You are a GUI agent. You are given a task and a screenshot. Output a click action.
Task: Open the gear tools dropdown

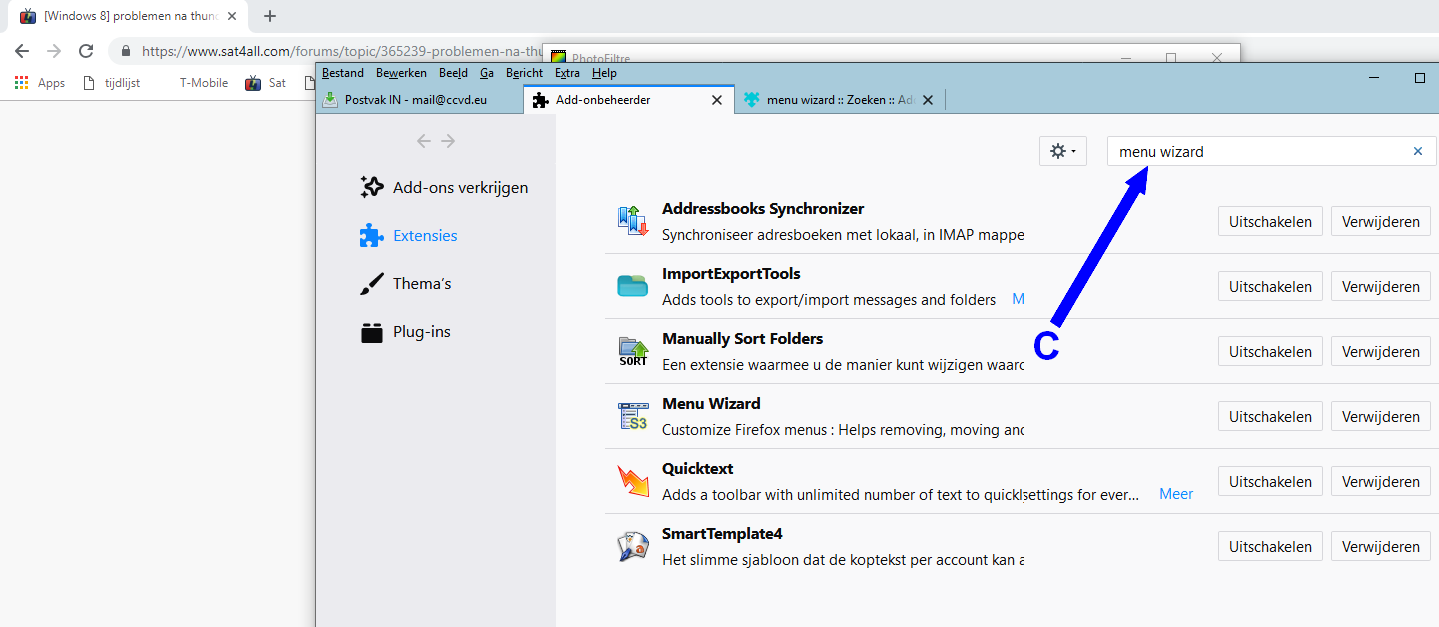[x=1062, y=152]
